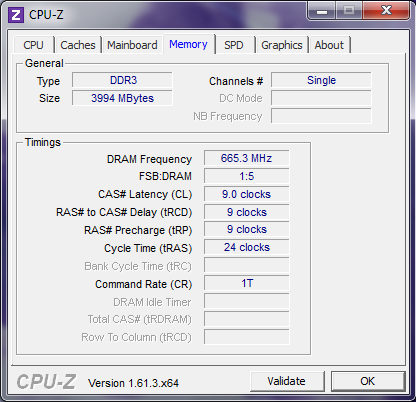This screenshot has width=416, height=402.
Task: Click CAS# Latency value 9.0 clocks
Action: tap(247, 194)
